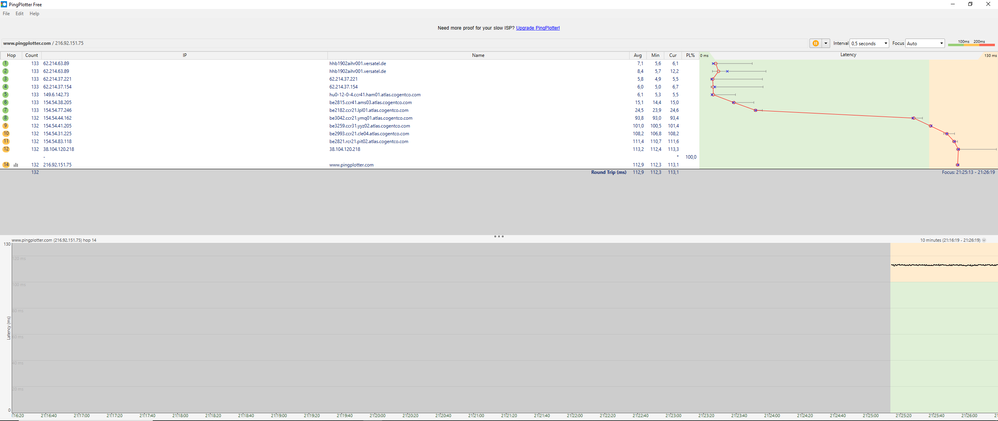Click www.pingplotter.com name in hop 14 row
The image size is (998, 421).
(351, 165)
